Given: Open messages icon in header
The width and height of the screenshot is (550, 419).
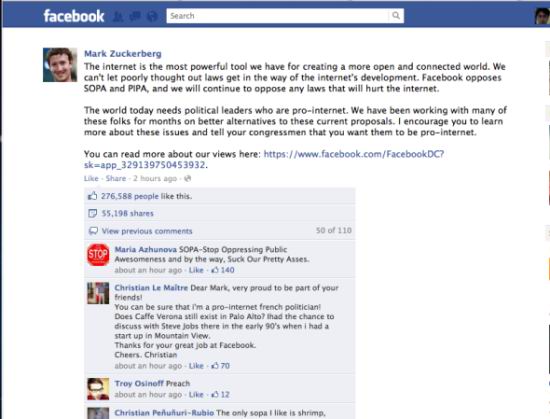Looking at the screenshot, I should 135,16.
